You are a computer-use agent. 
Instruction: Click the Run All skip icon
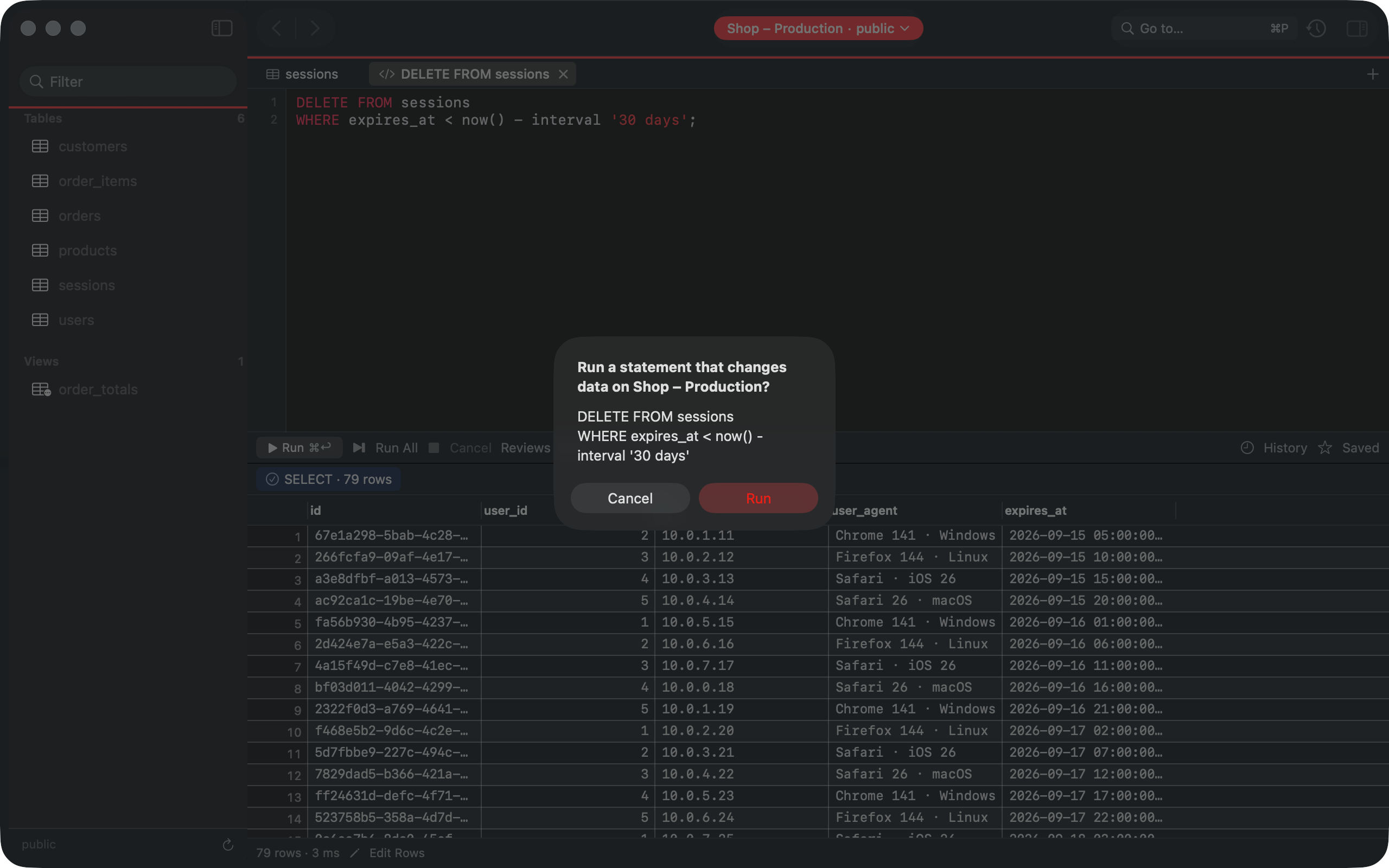(359, 447)
